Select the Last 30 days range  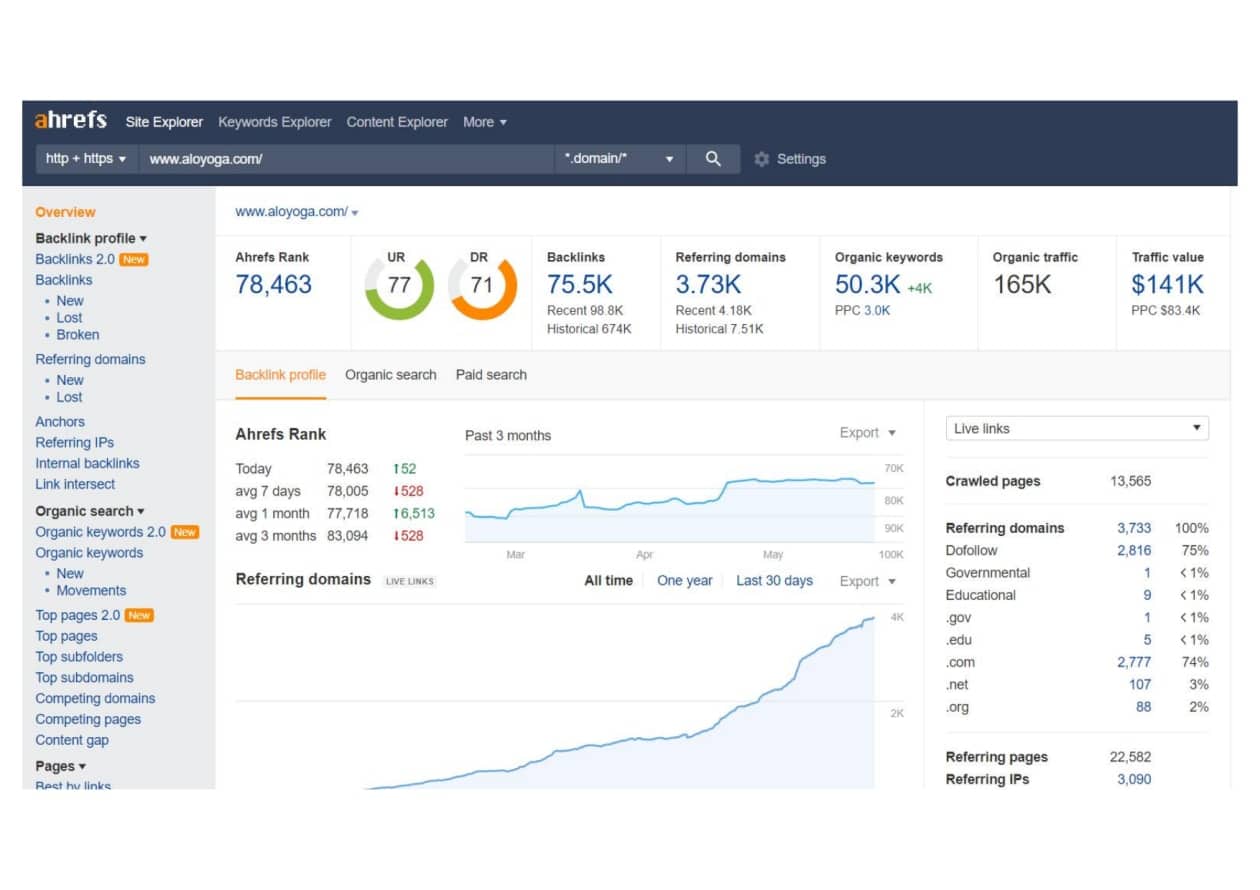[x=775, y=581]
